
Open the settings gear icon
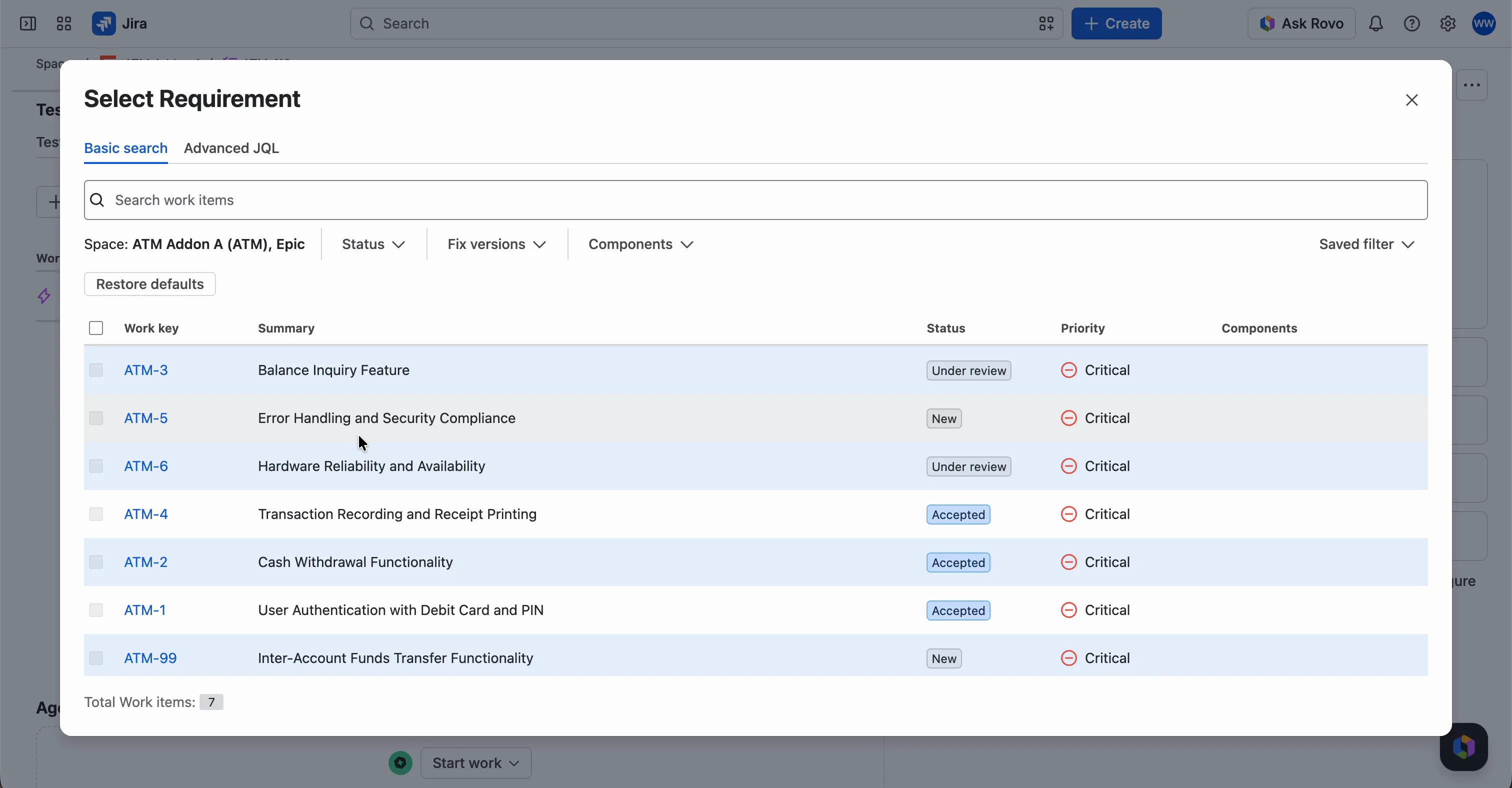point(1447,23)
